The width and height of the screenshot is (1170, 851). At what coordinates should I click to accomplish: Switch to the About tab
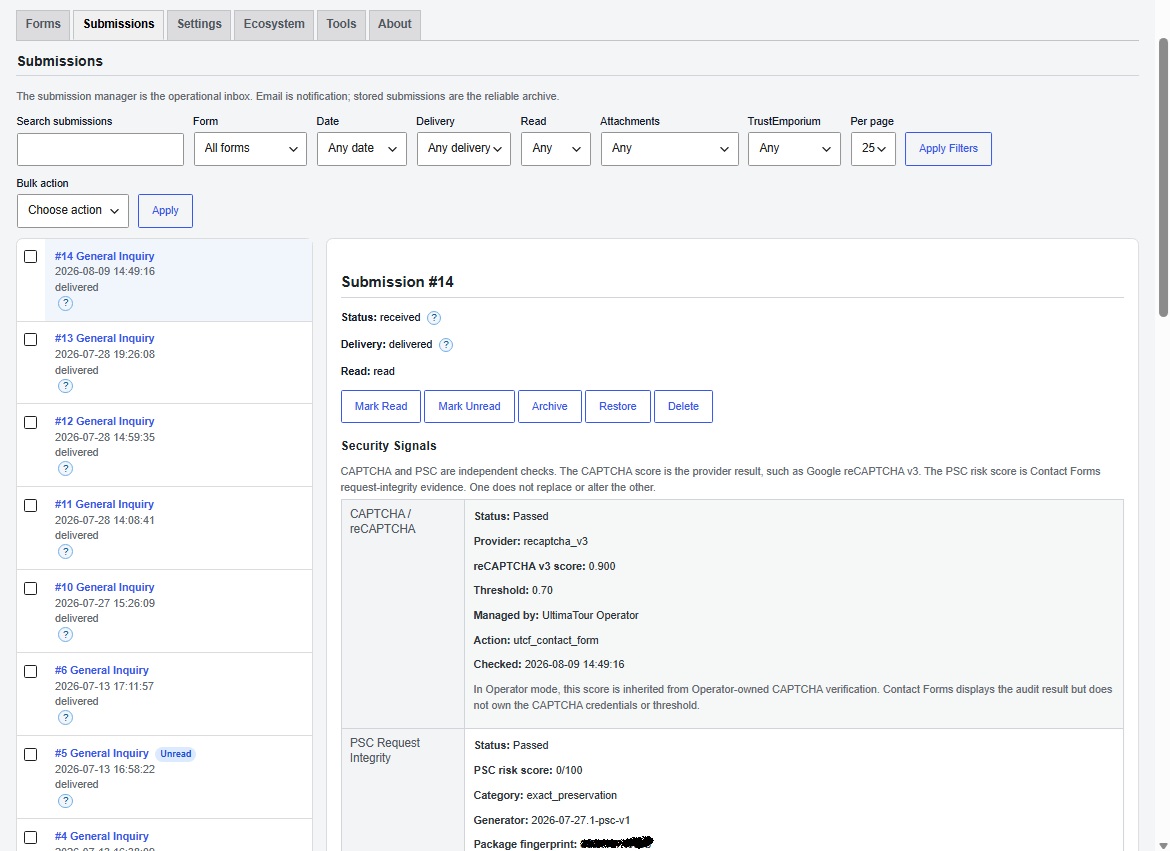point(395,24)
